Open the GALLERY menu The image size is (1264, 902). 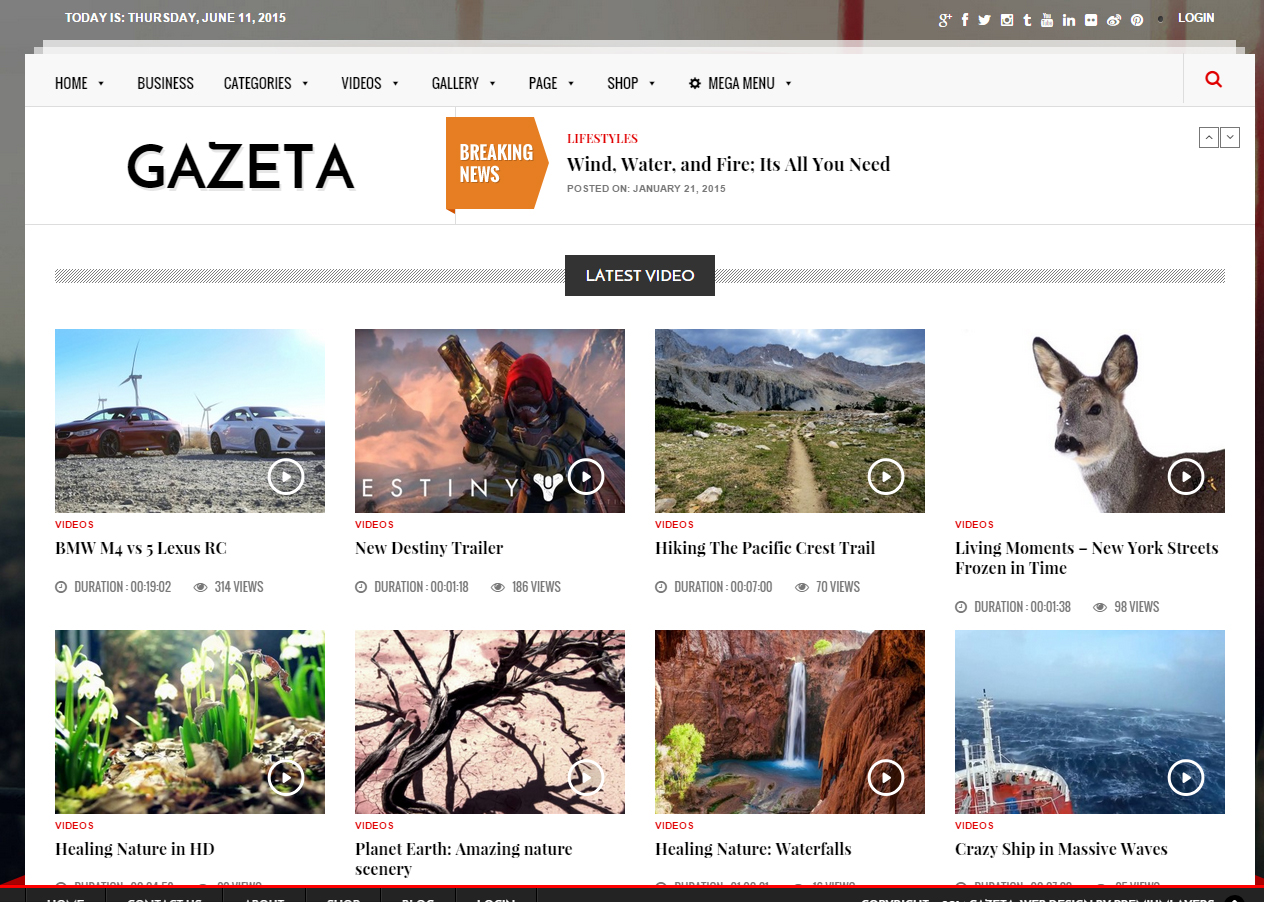[x=456, y=84]
